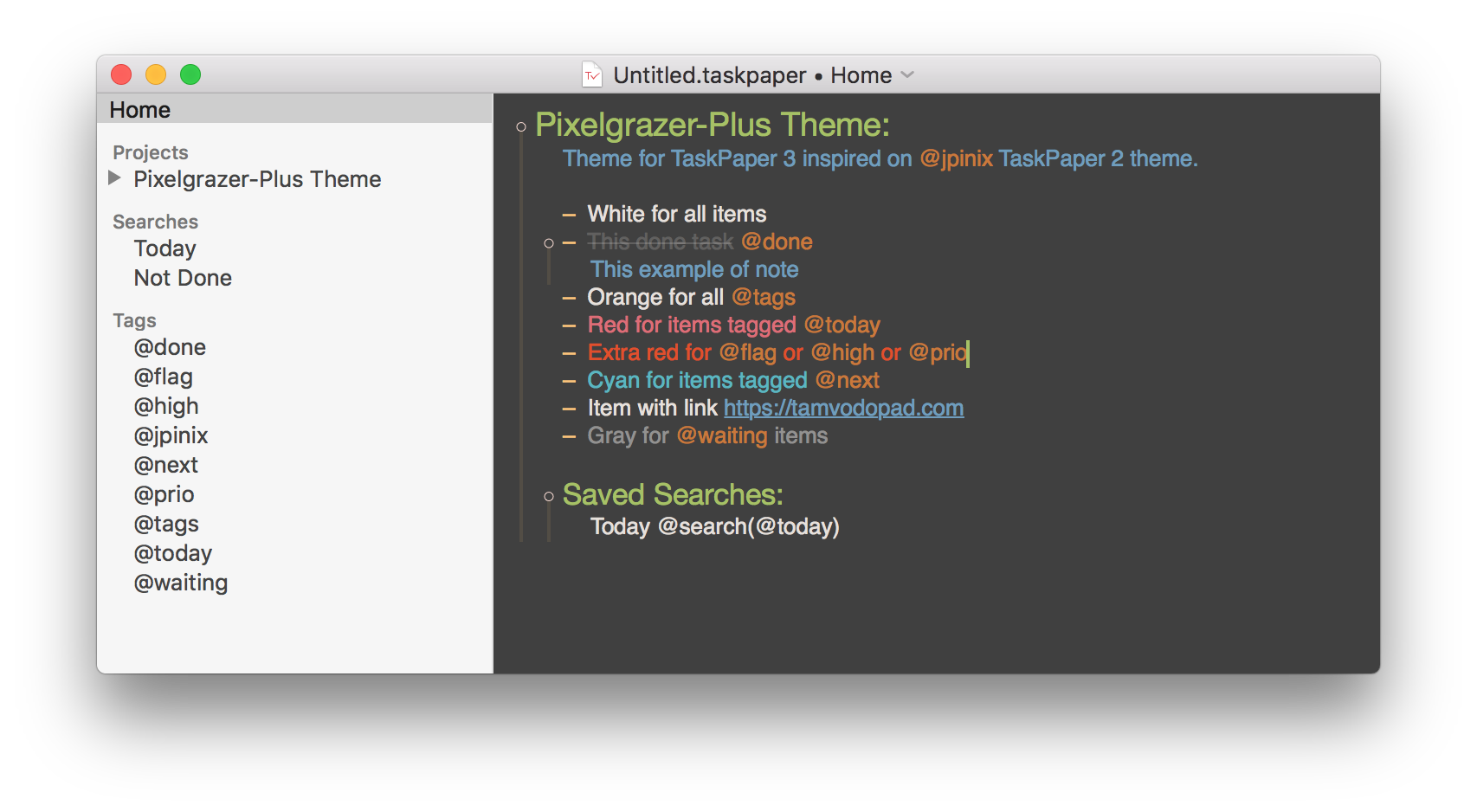This screenshot has width=1477, height=812.
Task: Click the @next tag on the cyan item
Action: tap(847, 380)
